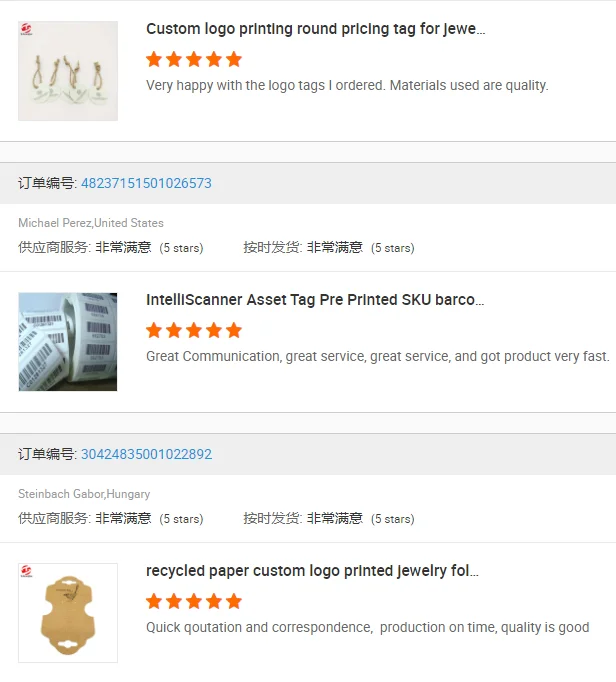Open 'Custom logo printing round pricing tag' title
616x682 pixels.
point(315,29)
